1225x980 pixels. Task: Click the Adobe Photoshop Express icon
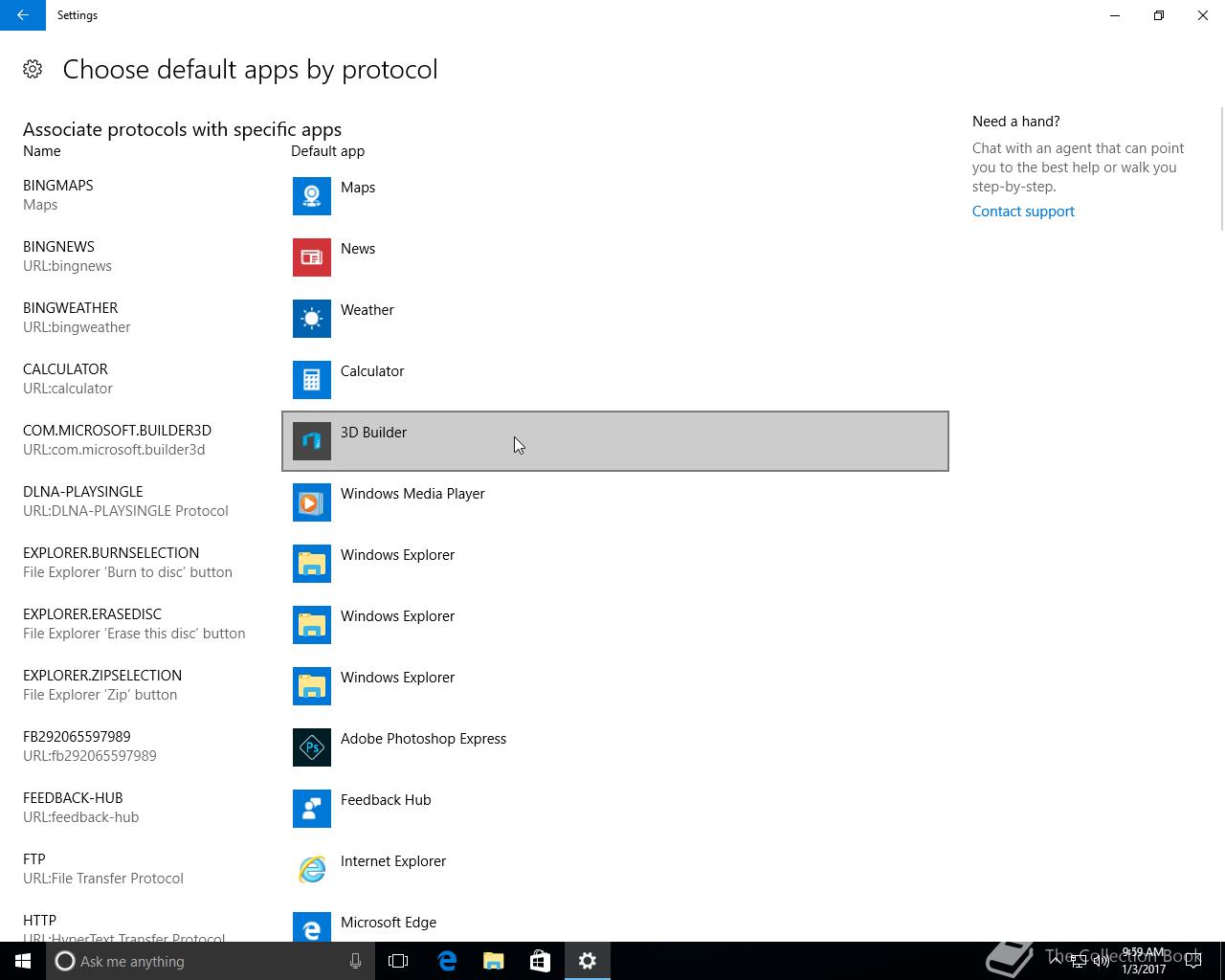(311, 747)
